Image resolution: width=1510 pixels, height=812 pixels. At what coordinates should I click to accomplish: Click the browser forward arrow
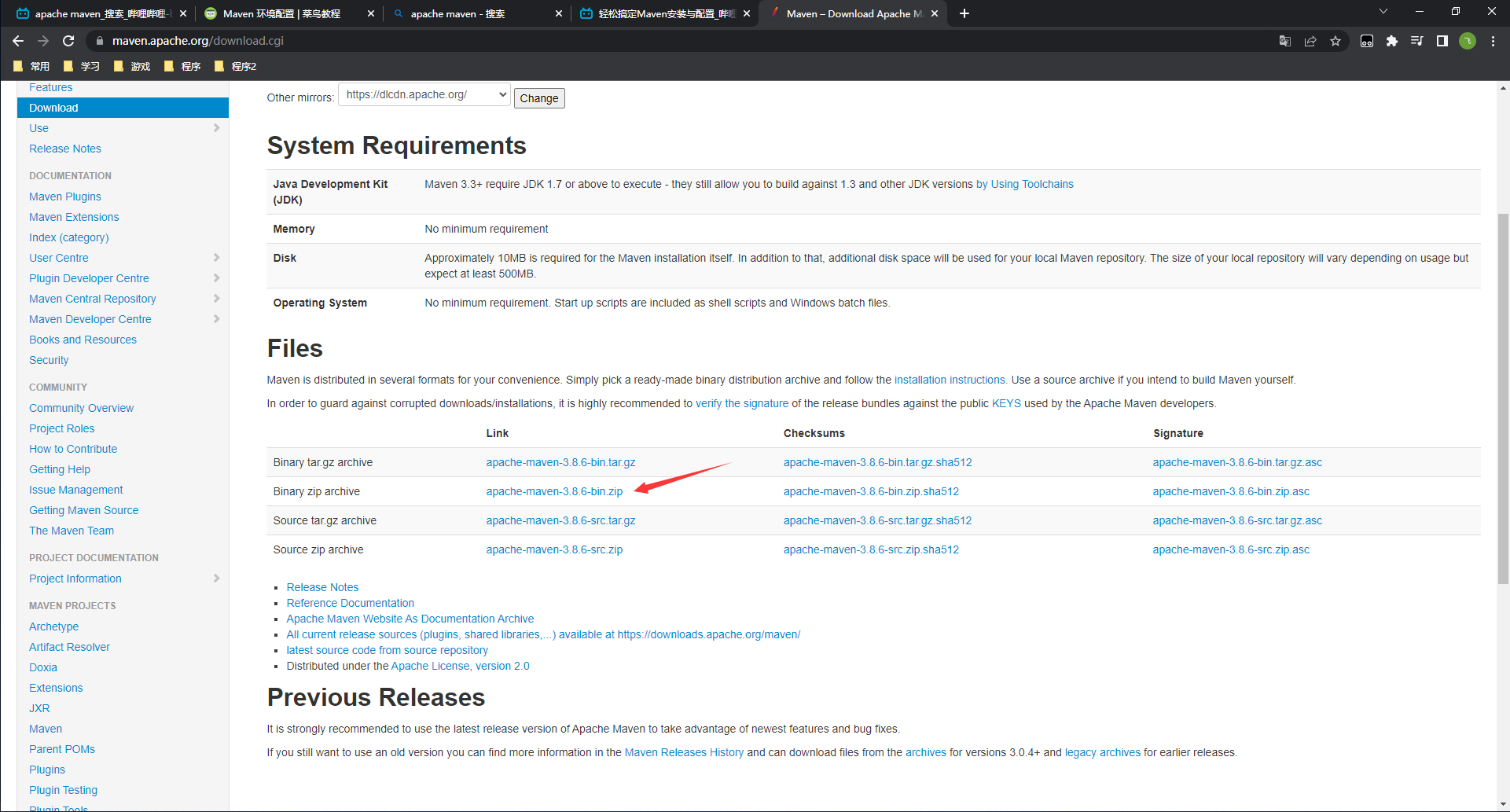tap(43, 41)
